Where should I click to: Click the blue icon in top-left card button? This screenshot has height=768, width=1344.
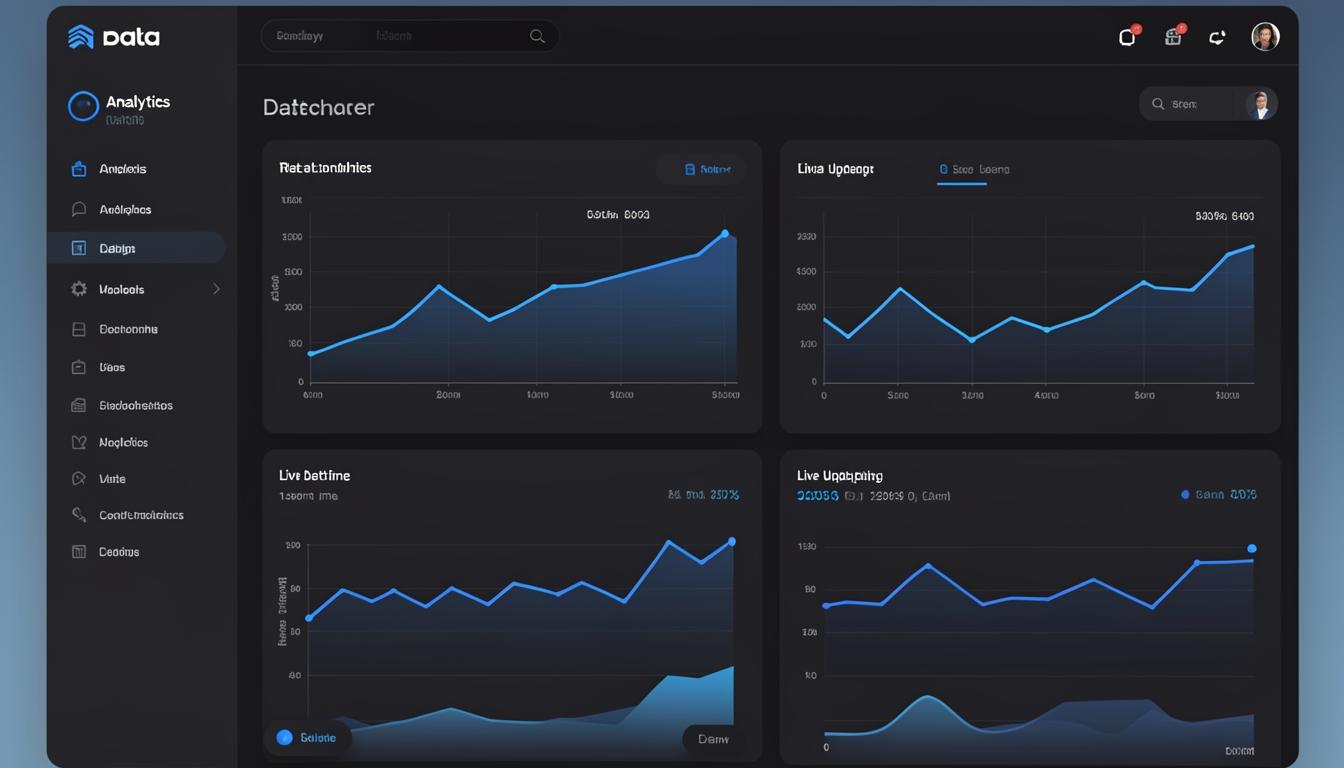click(x=689, y=169)
